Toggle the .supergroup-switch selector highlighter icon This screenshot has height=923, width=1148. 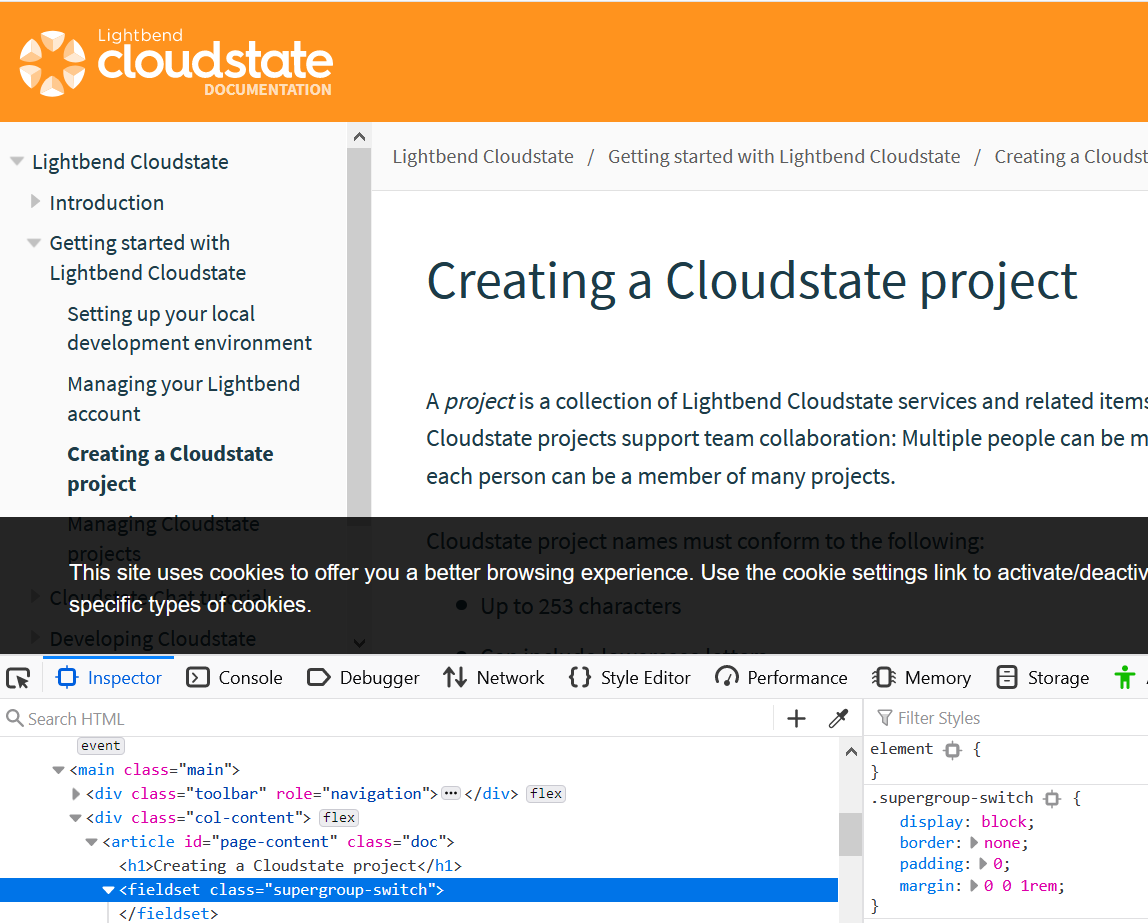1052,799
